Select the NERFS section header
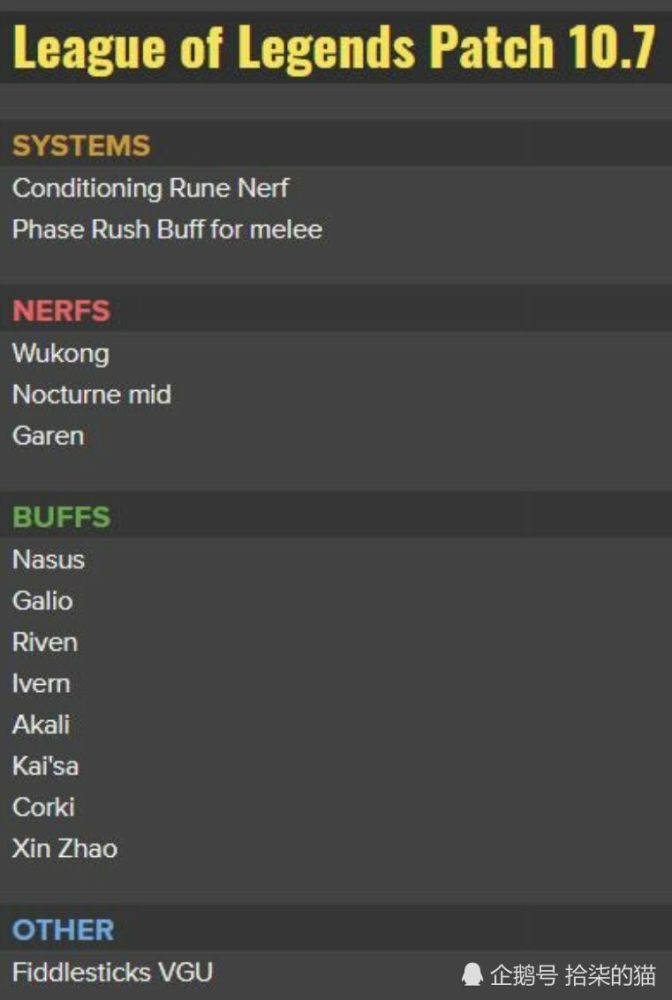This screenshot has width=672, height=1000. tap(61, 311)
